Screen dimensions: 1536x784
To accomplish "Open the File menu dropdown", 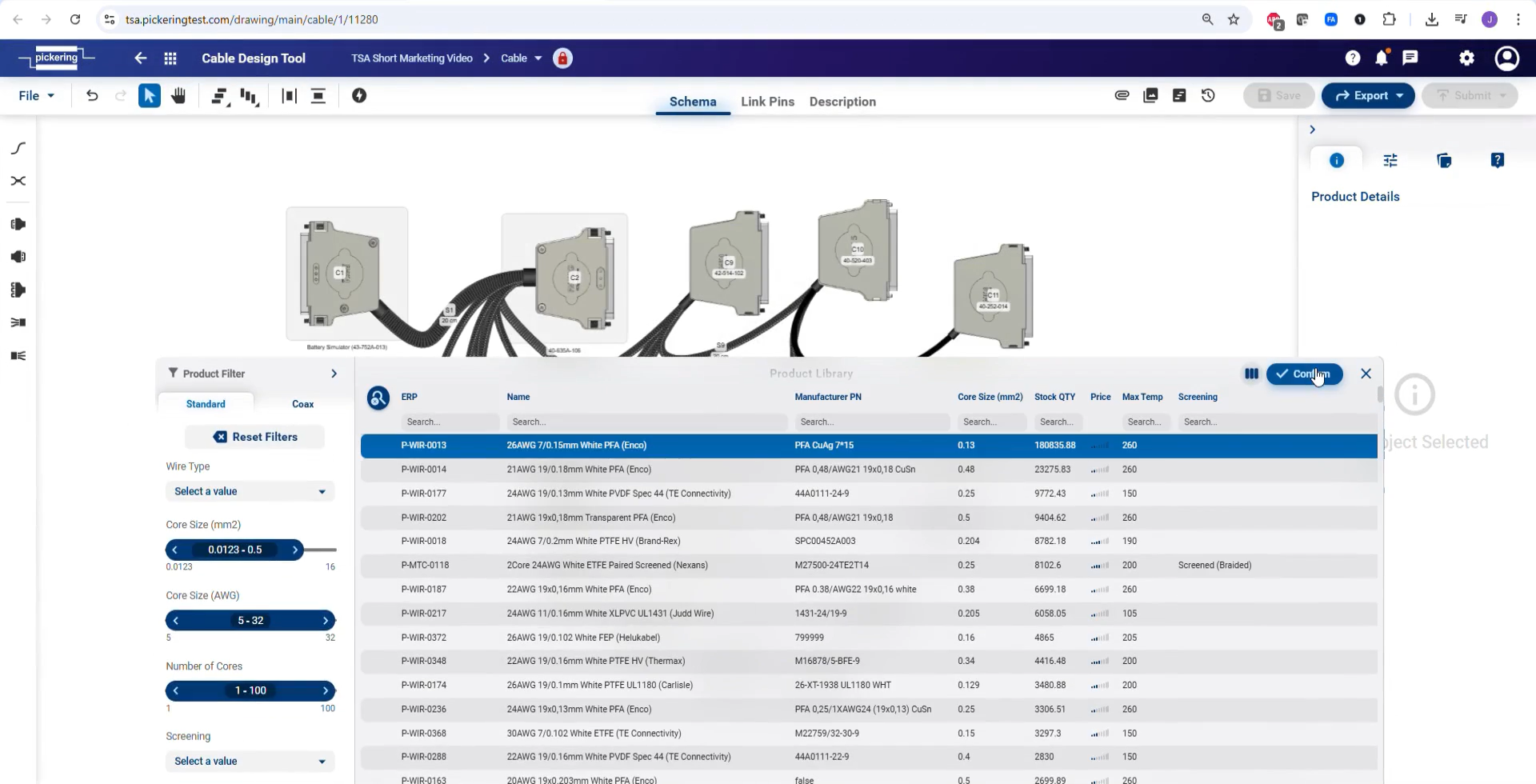I will [37, 96].
